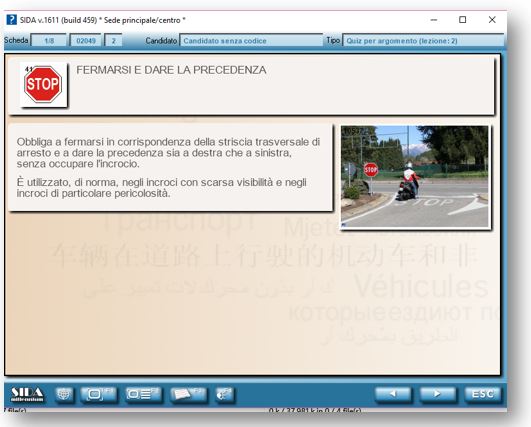Image resolution: width=531 pixels, height=427 pixels.
Task: Click the heading FERMARSI E DARE LA PRECEDENZA
Action: 171,70
